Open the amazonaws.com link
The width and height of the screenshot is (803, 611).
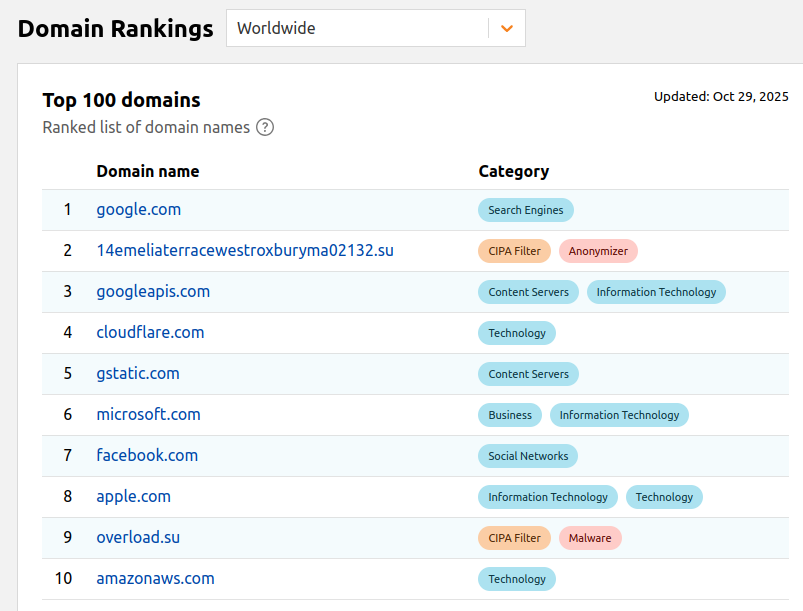tap(155, 578)
